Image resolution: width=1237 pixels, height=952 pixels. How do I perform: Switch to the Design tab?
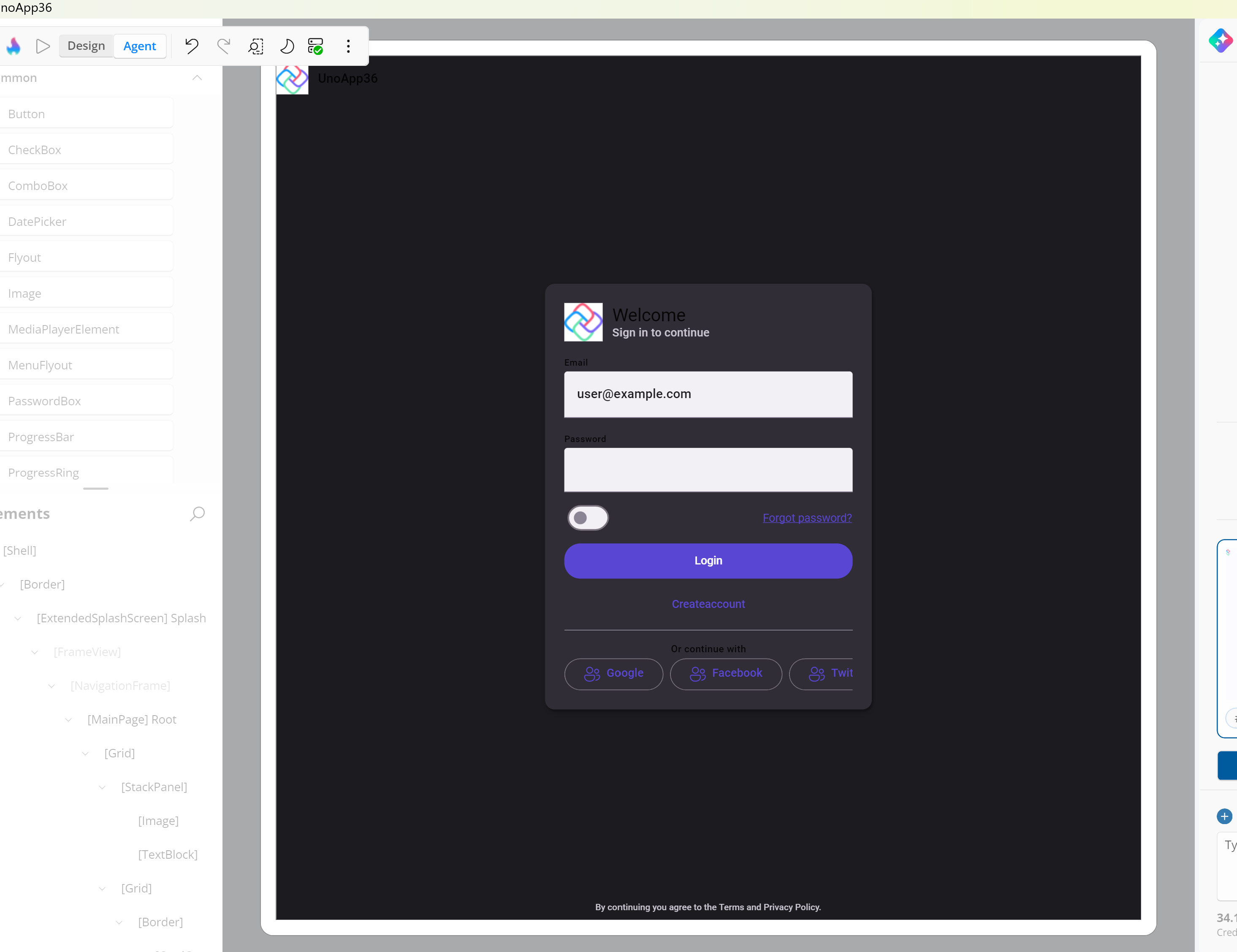click(x=86, y=46)
